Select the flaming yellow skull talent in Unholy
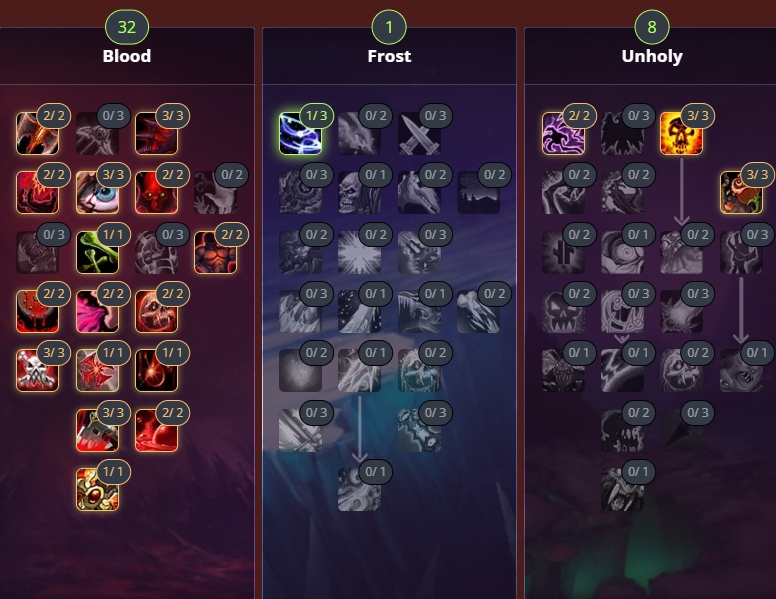The width and height of the screenshot is (776, 599). click(x=681, y=133)
